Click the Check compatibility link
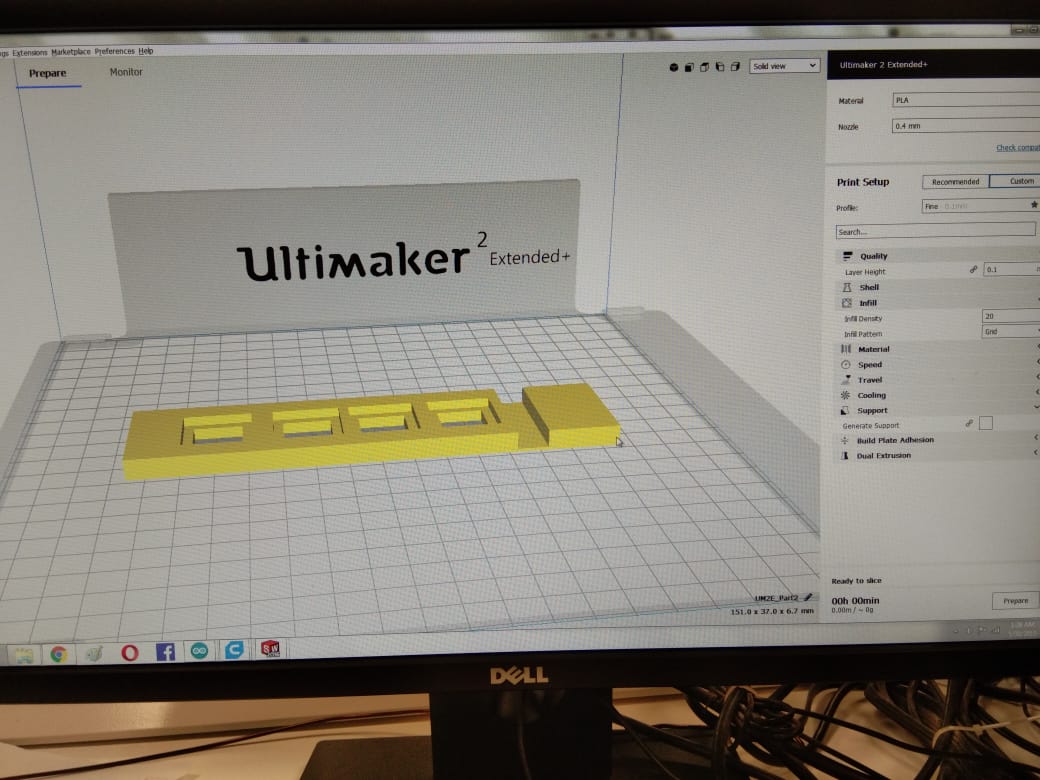The image size is (1040, 780). pos(1018,147)
